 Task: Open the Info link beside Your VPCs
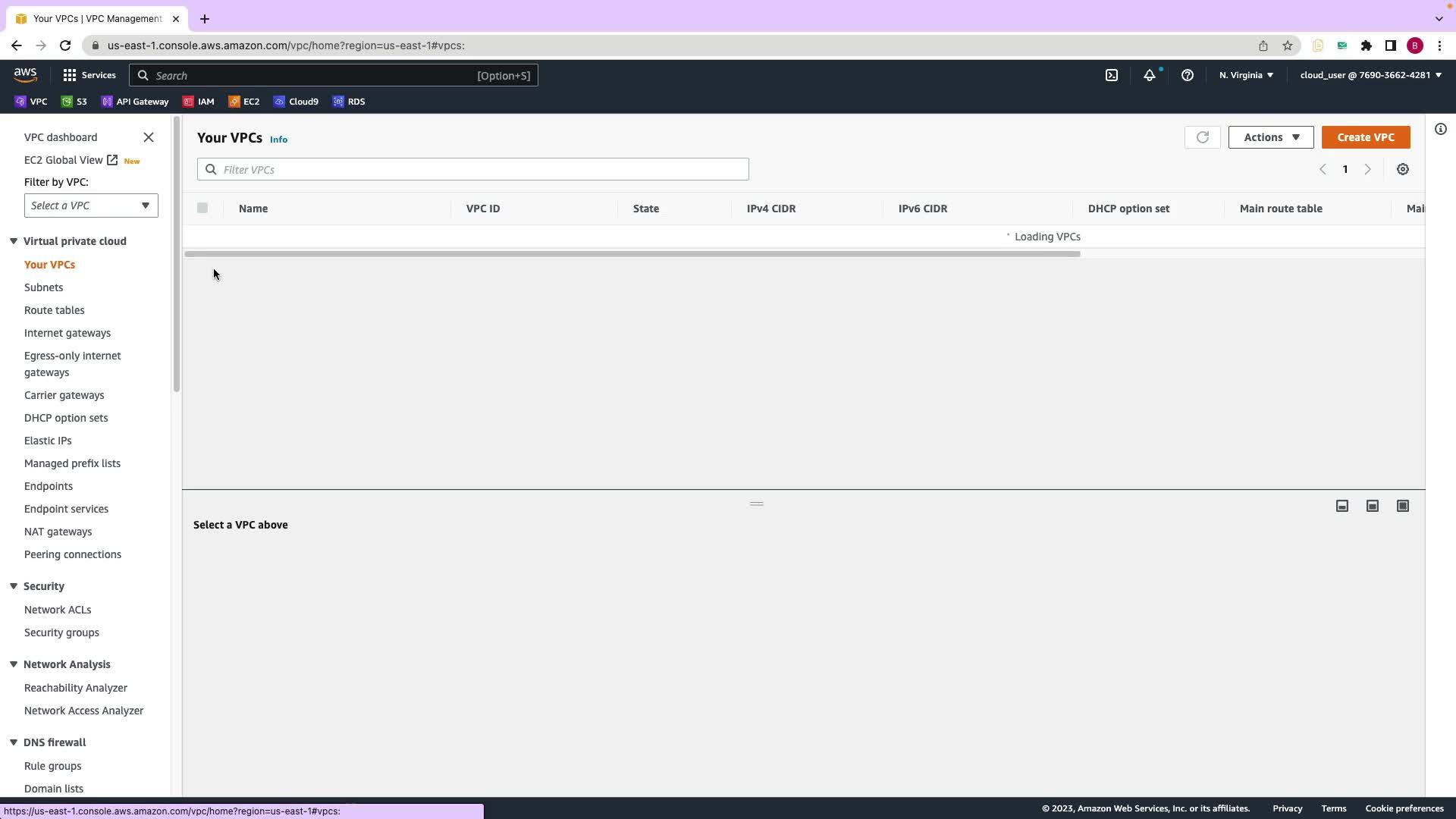tap(278, 140)
